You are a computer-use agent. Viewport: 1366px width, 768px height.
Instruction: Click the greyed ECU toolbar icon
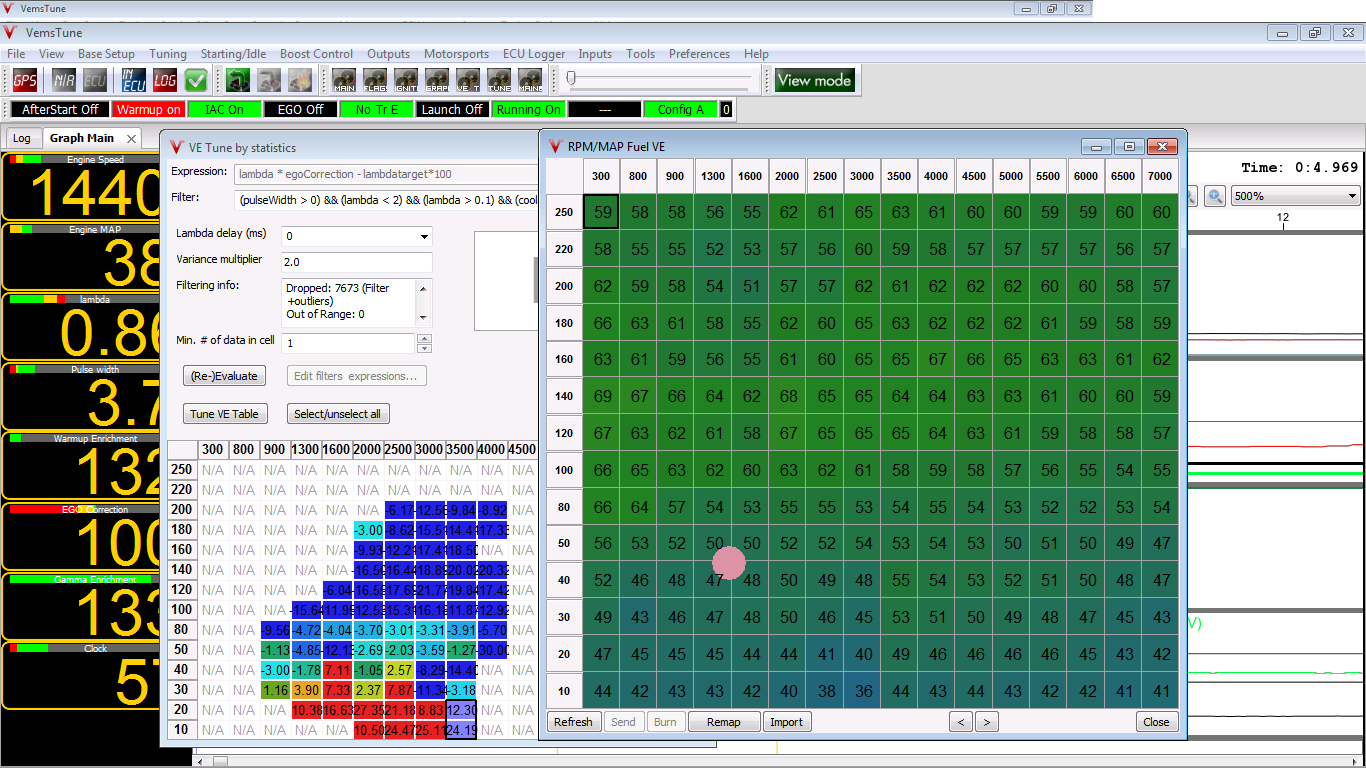coord(95,80)
